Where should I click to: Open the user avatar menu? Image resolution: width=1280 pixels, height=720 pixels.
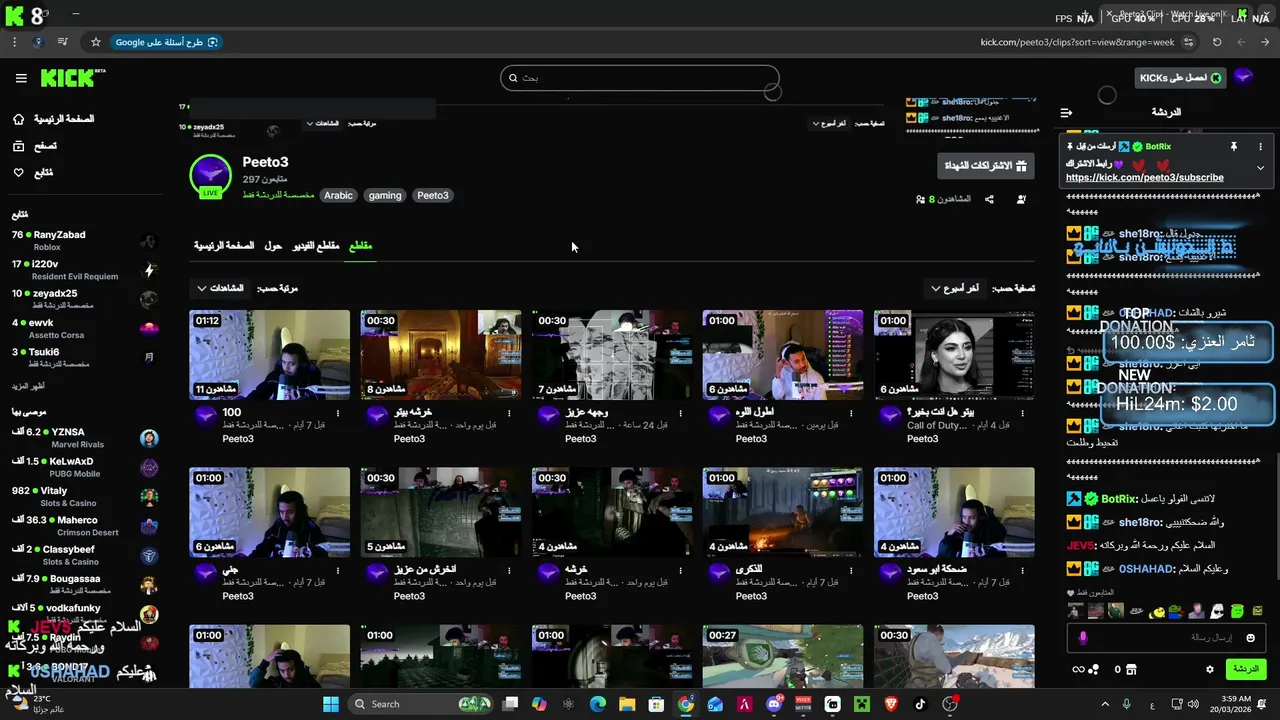point(1244,78)
